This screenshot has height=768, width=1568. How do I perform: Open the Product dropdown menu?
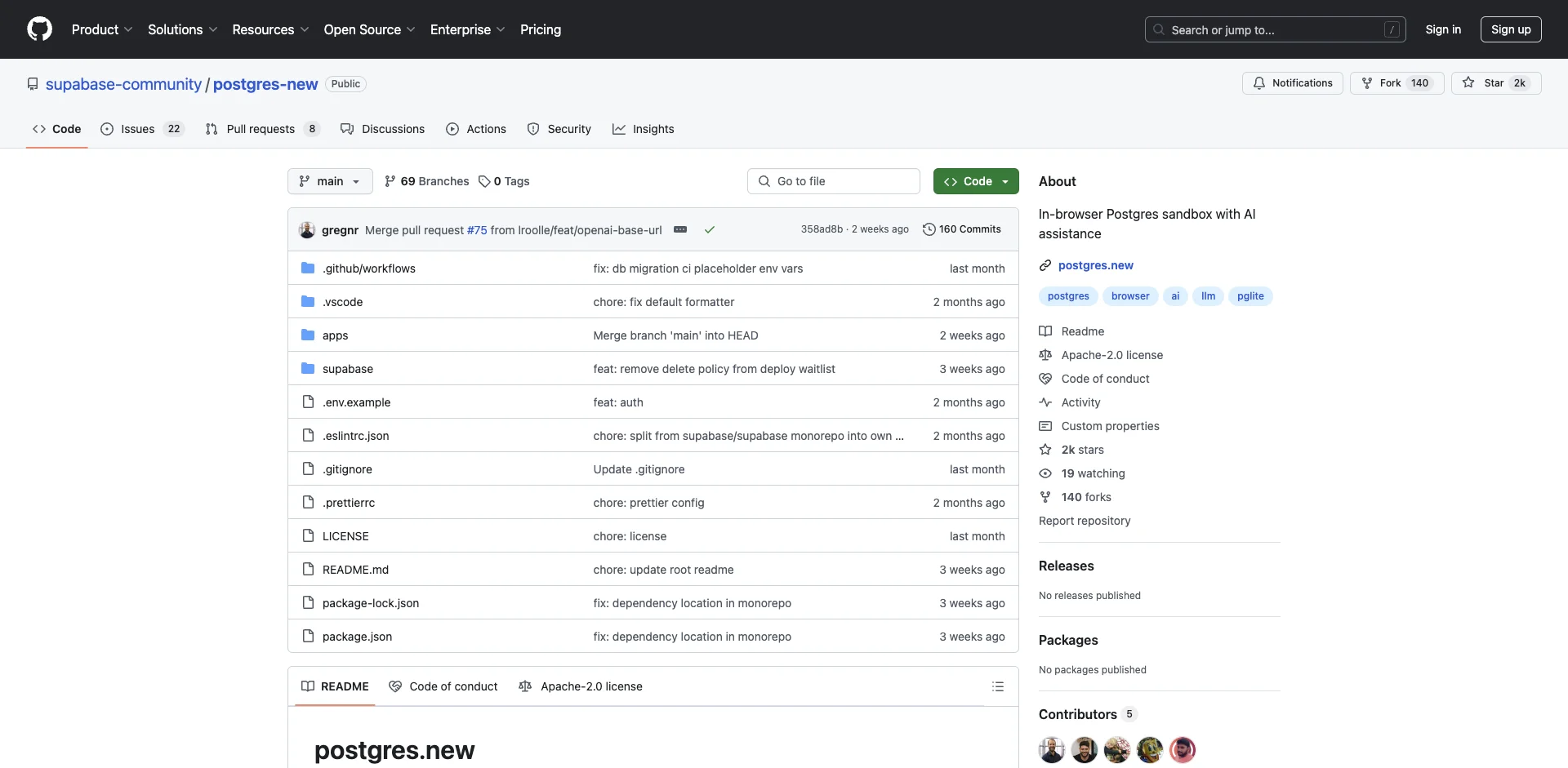point(102,29)
